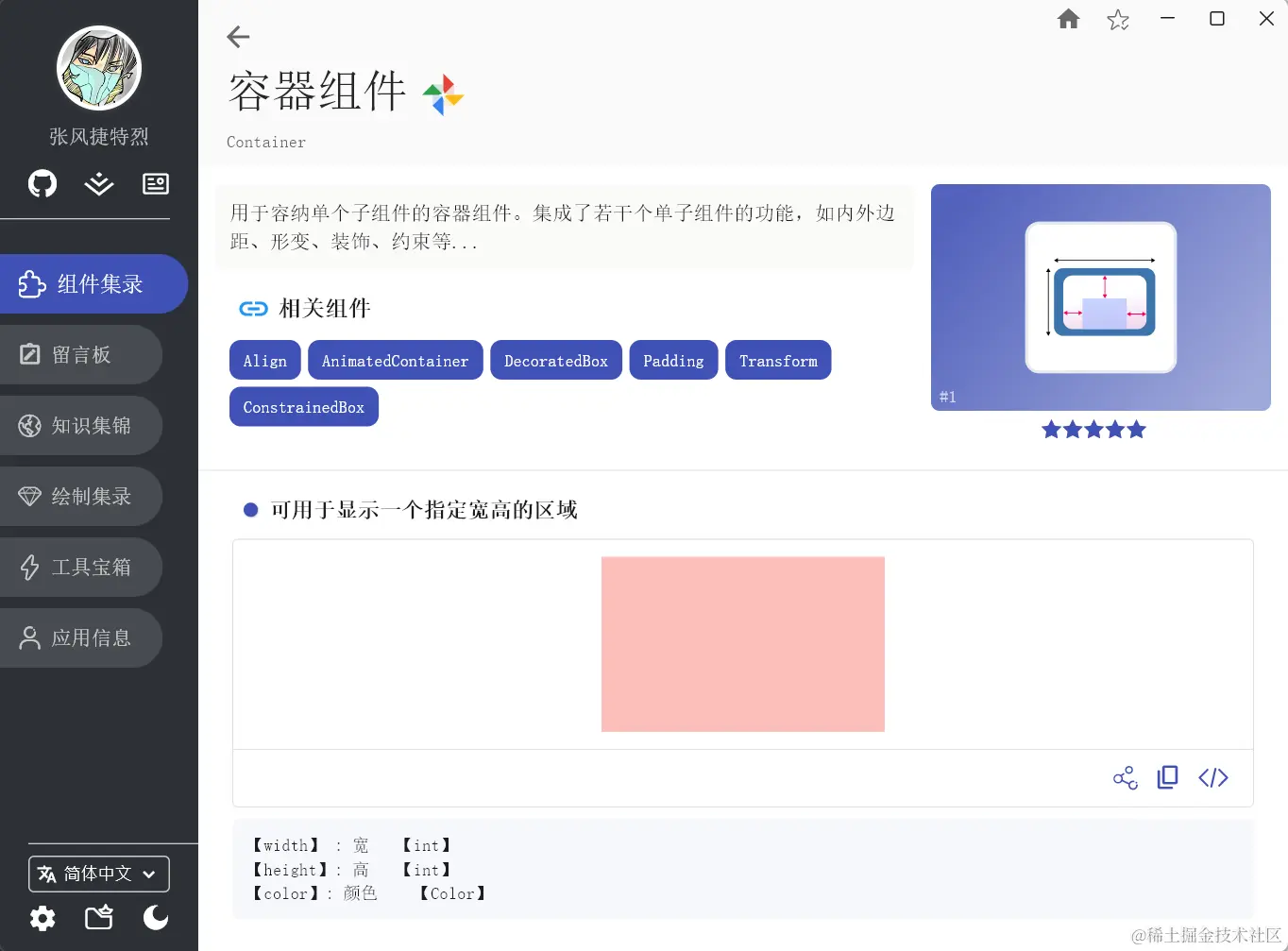Screen dimensions: 1288x951
Task: Click the 张风捷特烈 username text
Action: point(99,137)
